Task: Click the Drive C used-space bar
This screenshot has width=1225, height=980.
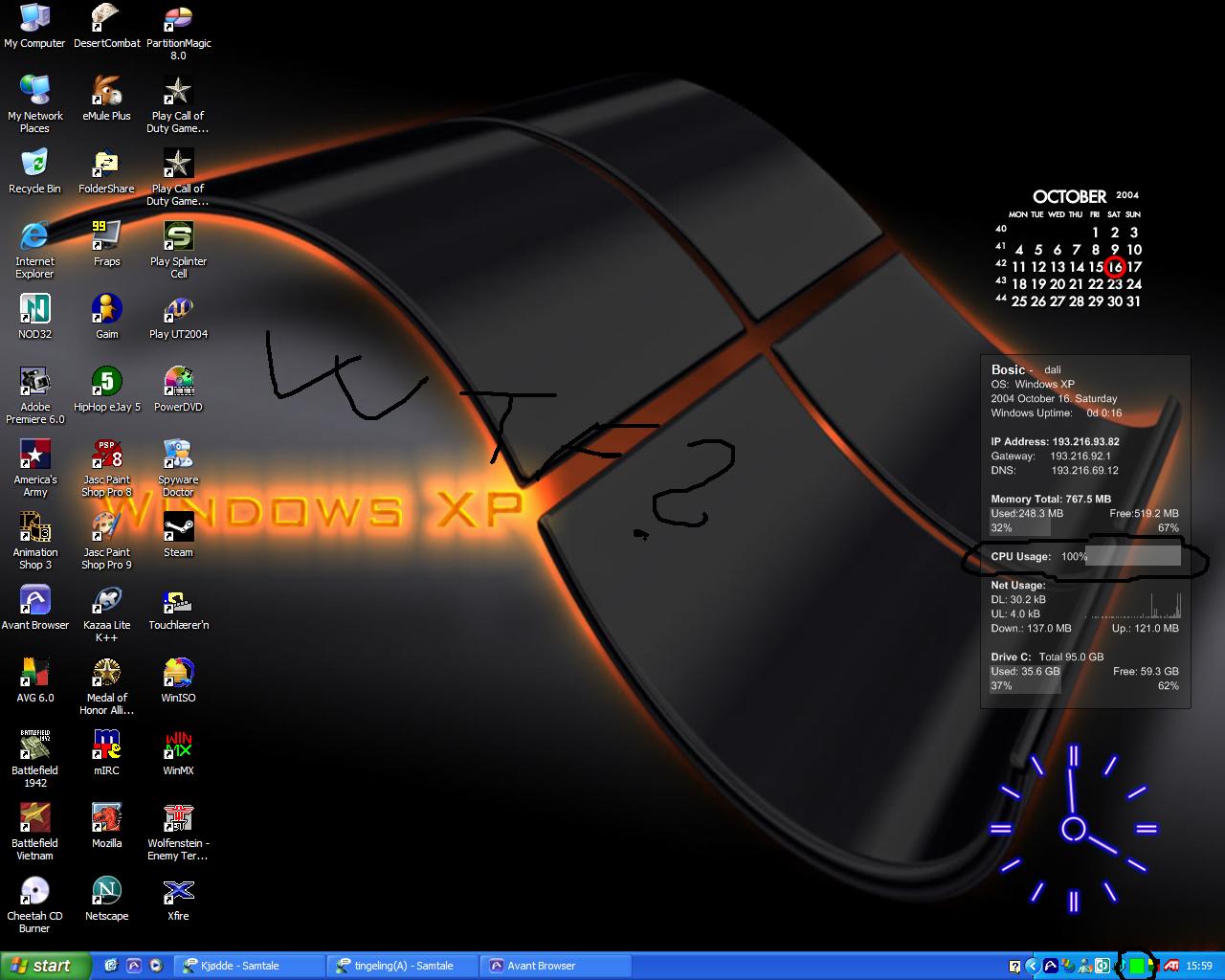Action: (1025, 679)
